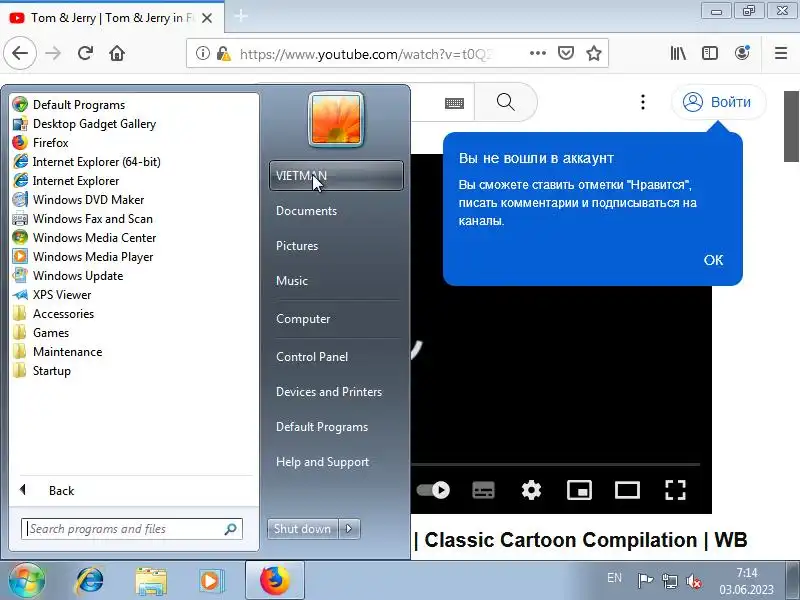
Task: Show site information icon in address bar
Action: 203,53
